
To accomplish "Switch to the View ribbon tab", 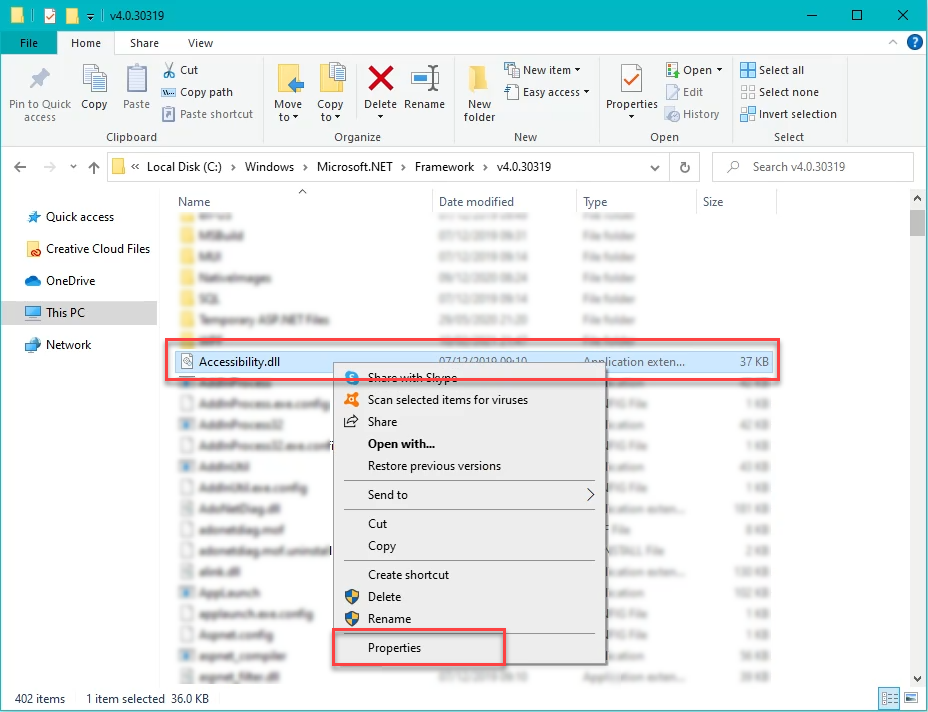I will coord(200,43).
